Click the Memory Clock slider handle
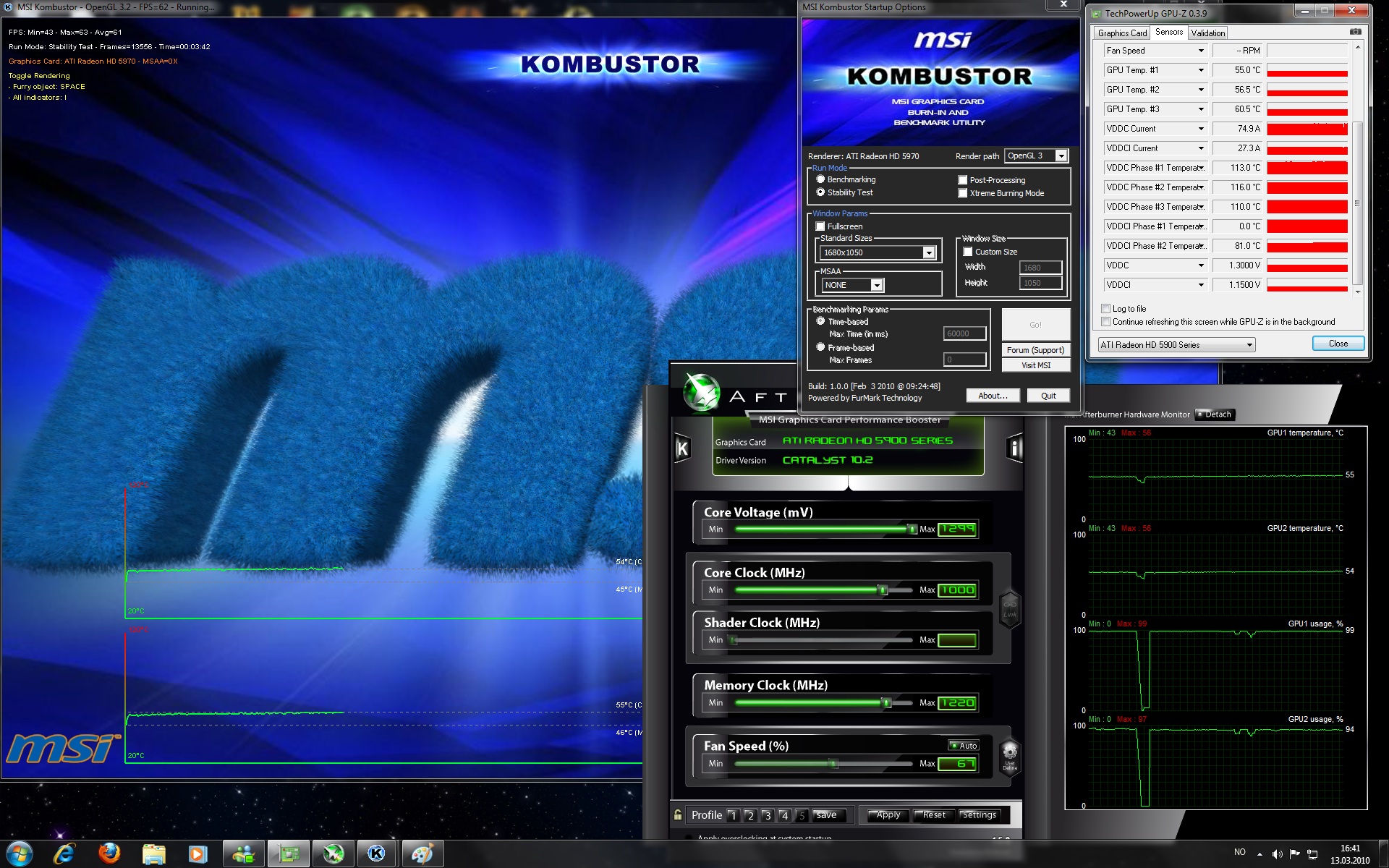This screenshot has height=868, width=1389. 886,703
